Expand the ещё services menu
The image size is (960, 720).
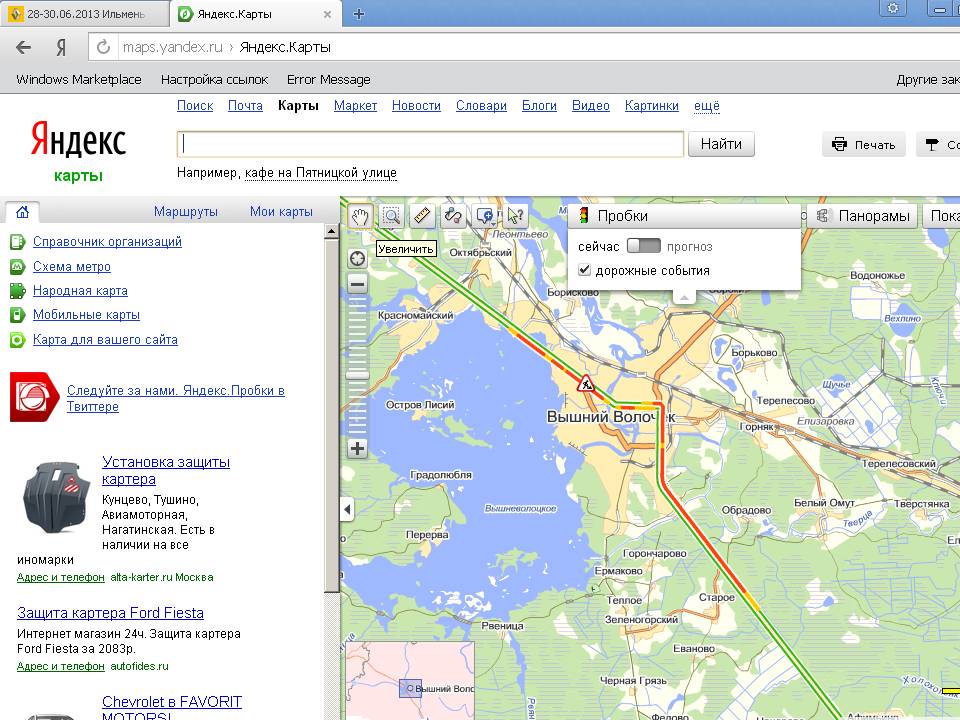coord(706,106)
